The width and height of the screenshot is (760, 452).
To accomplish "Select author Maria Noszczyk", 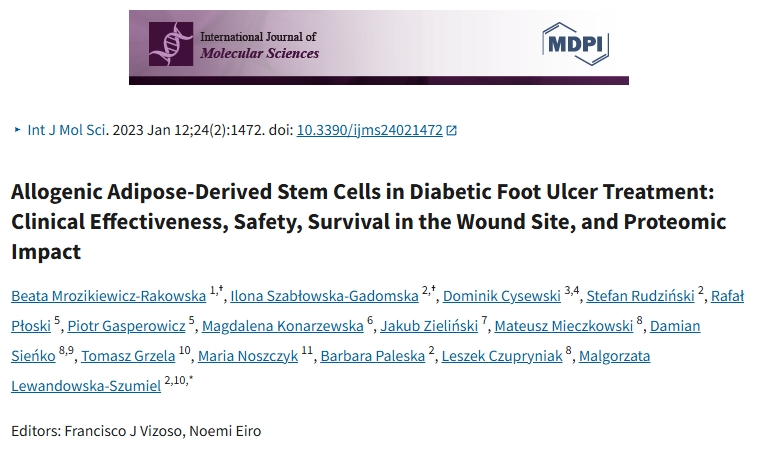I will pos(248,357).
